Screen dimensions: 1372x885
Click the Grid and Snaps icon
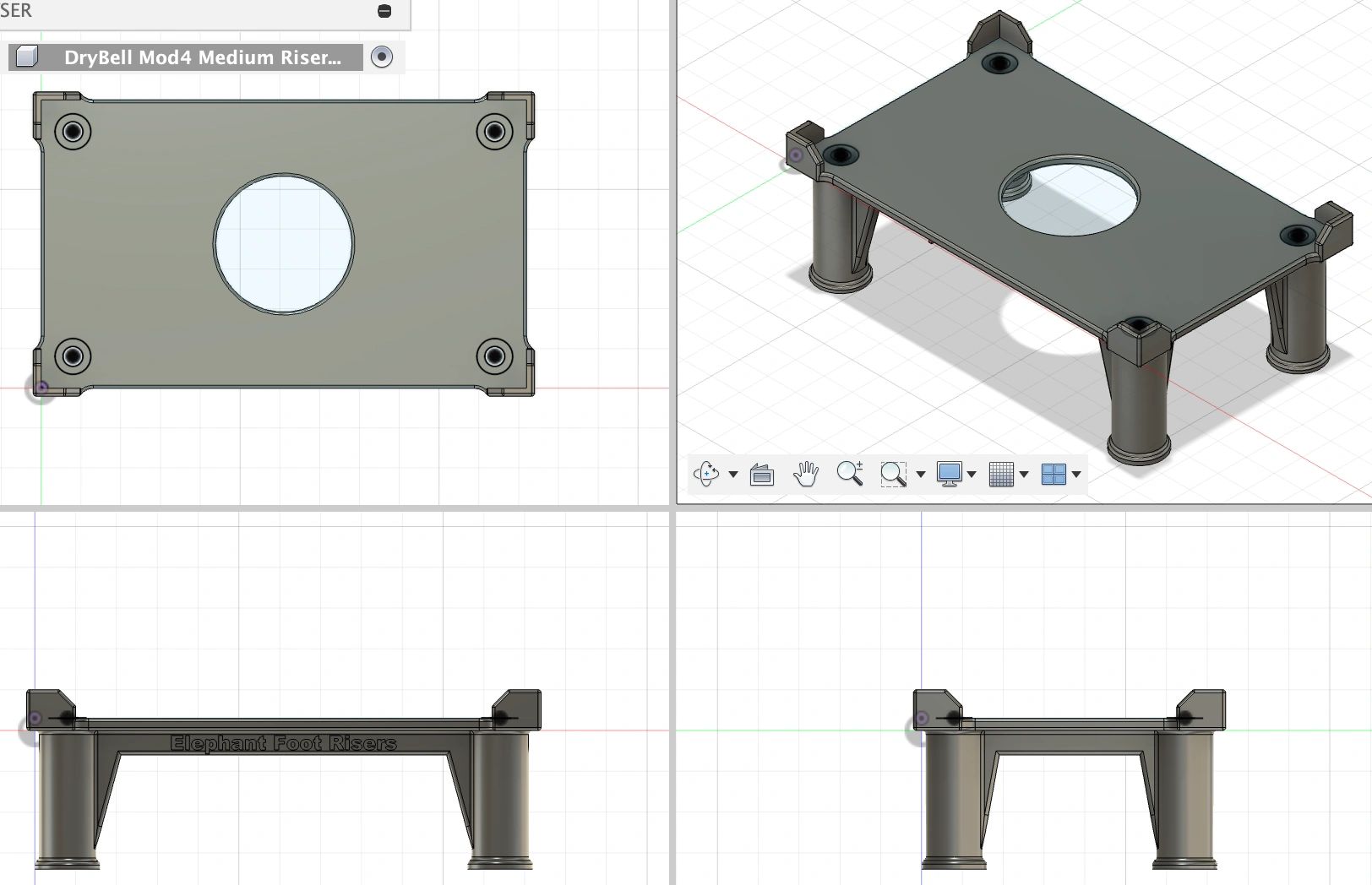(1001, 474)
